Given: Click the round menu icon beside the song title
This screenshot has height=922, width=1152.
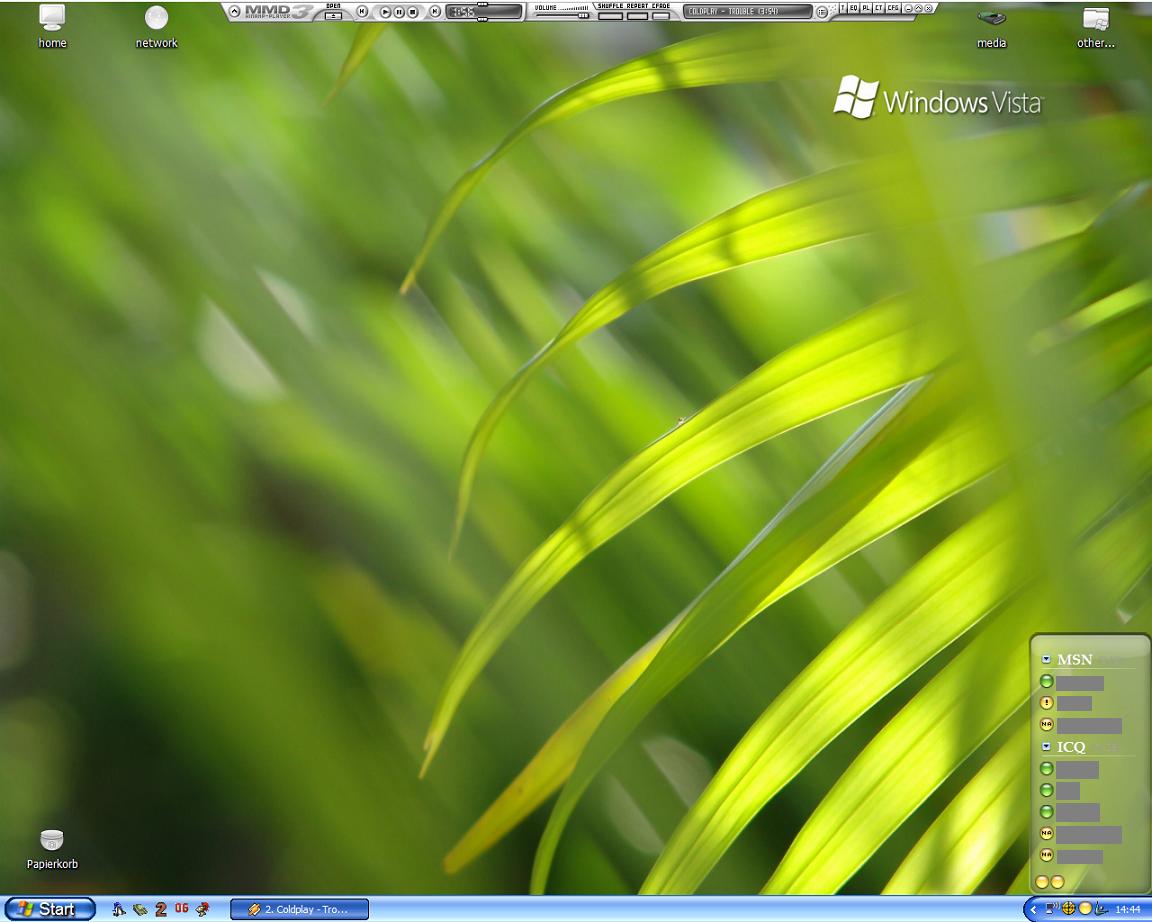Looking at the screenshot, I should coord(821,12).
